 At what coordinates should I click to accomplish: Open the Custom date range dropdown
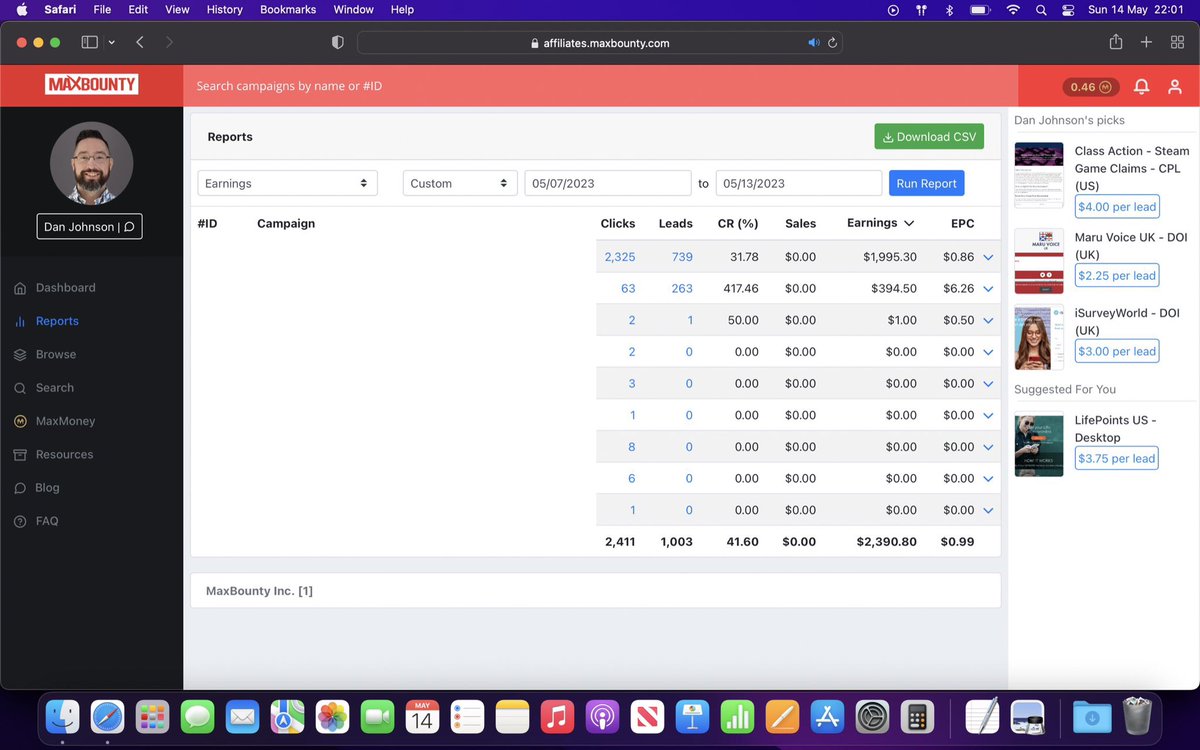tap(460, 183)
